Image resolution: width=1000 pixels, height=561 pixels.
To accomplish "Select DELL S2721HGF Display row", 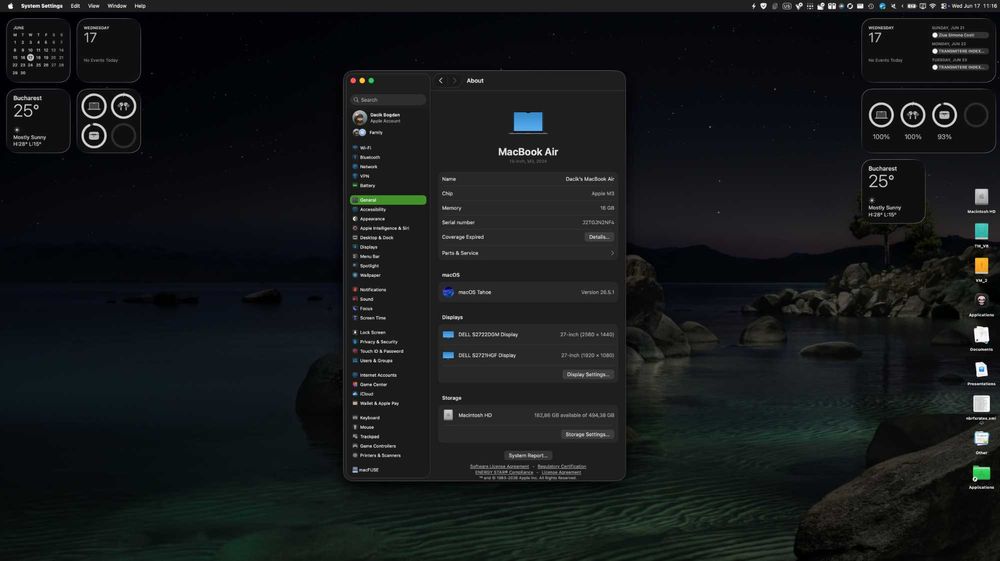I will (527, 355).
